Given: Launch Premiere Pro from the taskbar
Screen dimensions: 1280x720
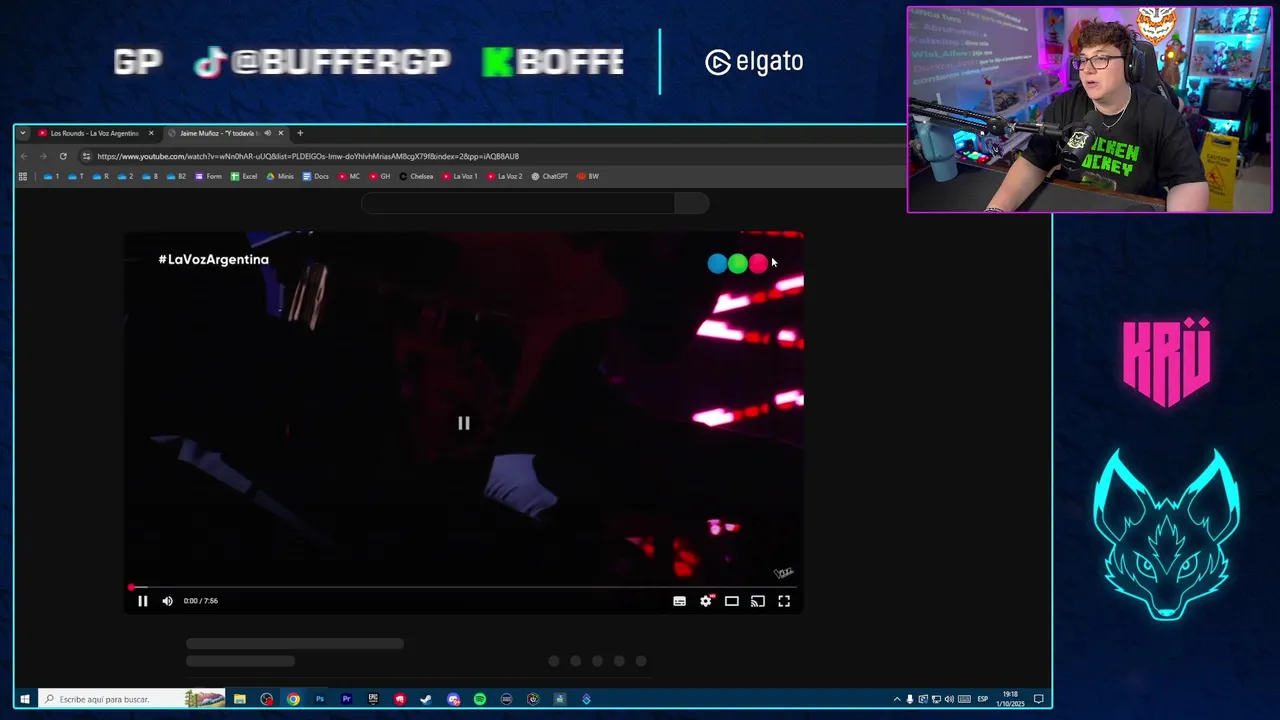Looking at the screenshot, I should [346, 699].
